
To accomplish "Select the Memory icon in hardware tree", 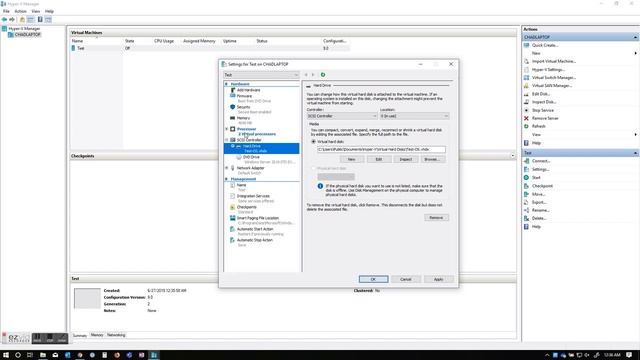I will pos(233,118).
